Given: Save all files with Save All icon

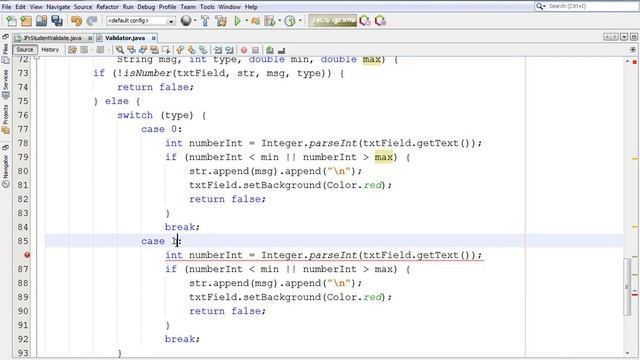Looking at the screenshot, I should coord(57,21).
